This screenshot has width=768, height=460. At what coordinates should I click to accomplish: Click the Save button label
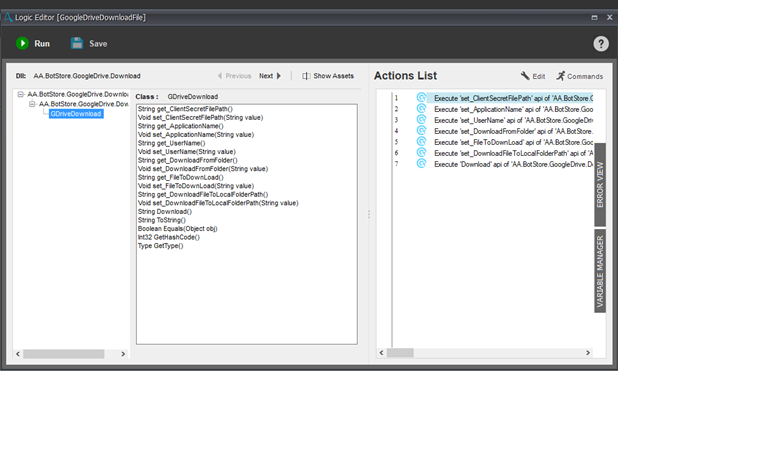pyautogui.click(x=98, y=44)
